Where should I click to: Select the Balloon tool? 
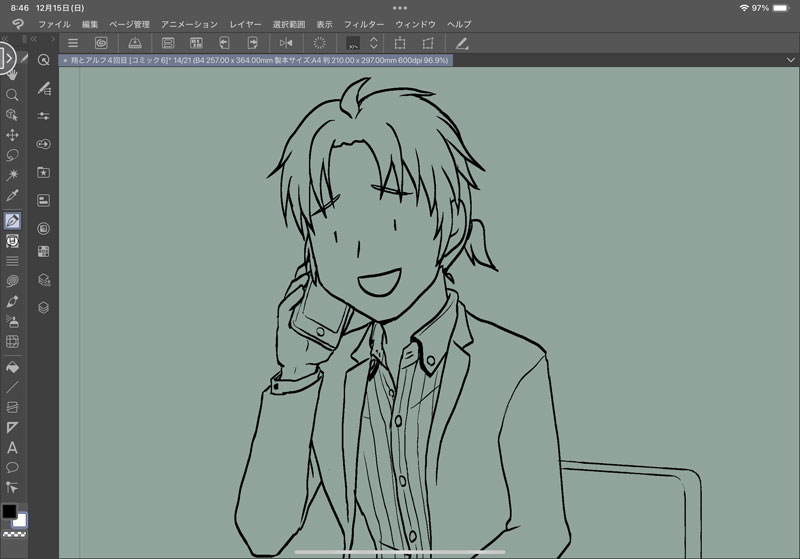13,467
